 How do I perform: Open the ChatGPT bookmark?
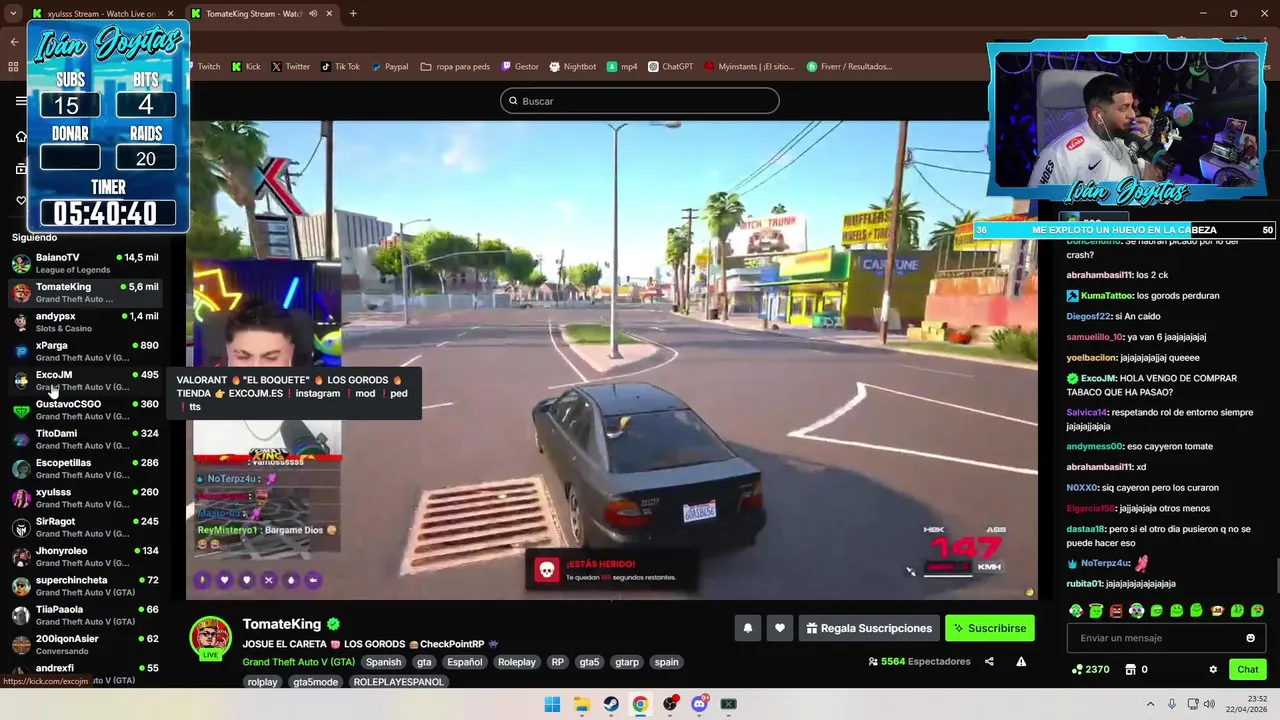pos(670,67)
